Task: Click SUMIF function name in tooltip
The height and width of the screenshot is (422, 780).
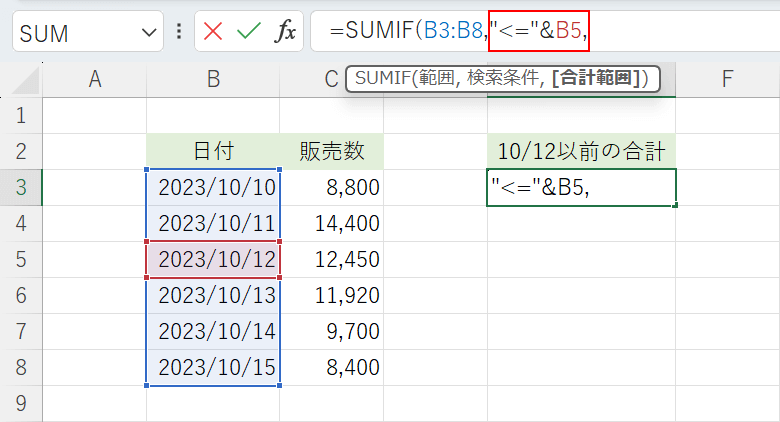Action: pyautogui.click(x=382, y=78)
